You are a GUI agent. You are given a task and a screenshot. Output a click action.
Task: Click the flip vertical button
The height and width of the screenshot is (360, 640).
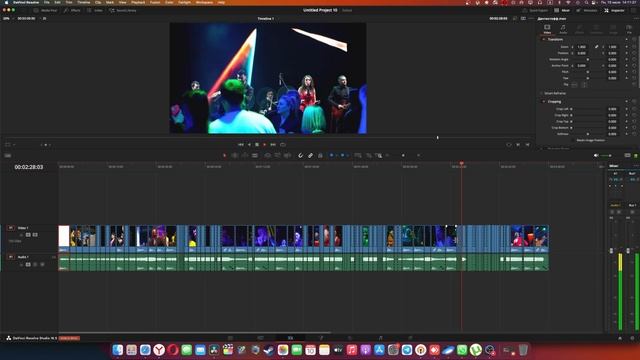tap(584, 84)
